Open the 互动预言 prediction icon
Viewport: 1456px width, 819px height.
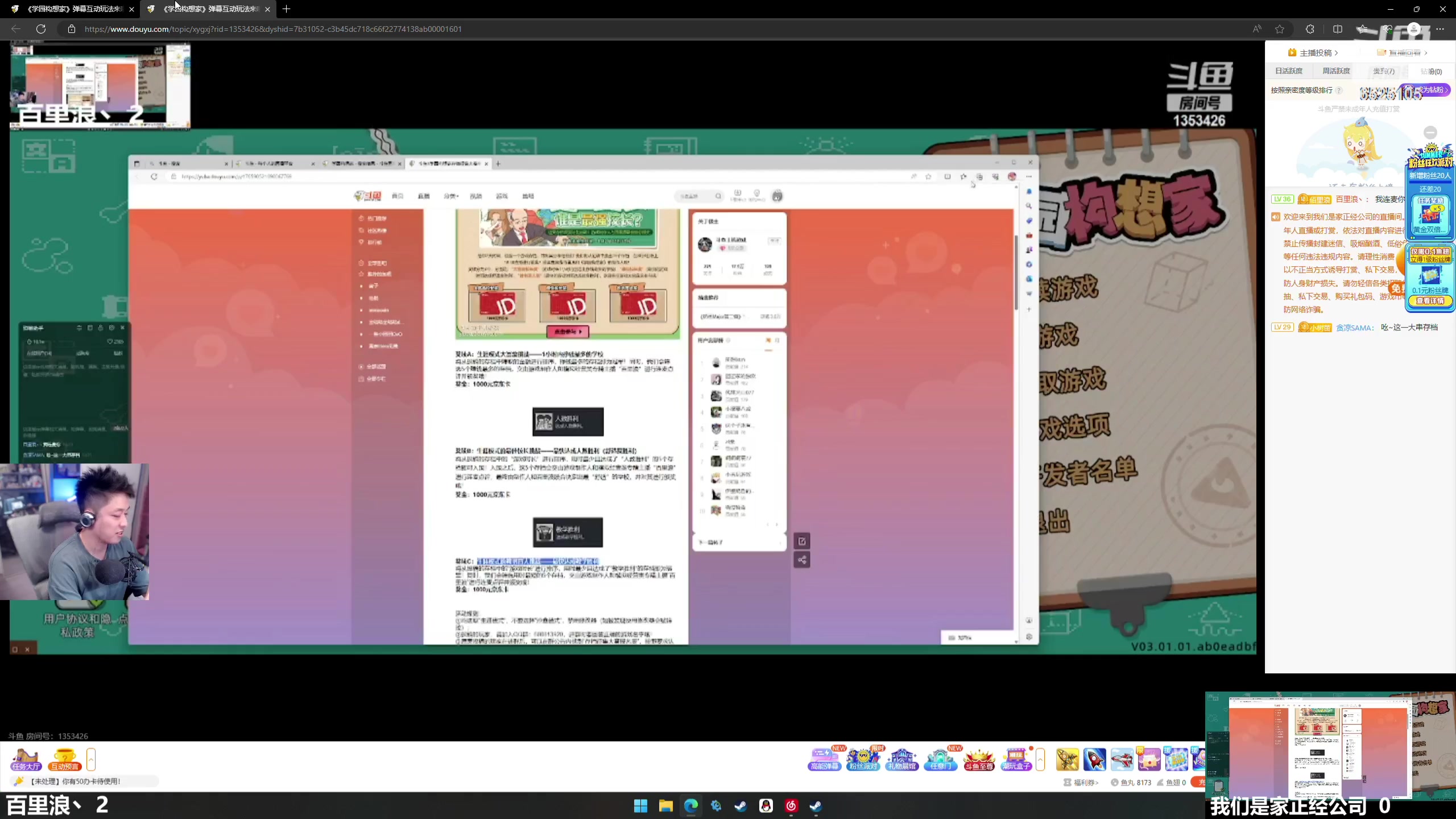coord(64,759)
